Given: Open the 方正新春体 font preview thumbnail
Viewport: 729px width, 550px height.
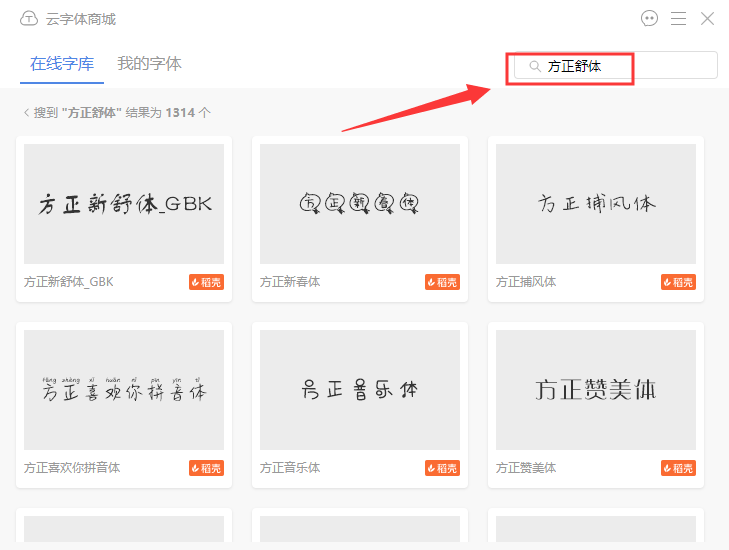Looking at the screenshot, I should click(x=360, y=204).
